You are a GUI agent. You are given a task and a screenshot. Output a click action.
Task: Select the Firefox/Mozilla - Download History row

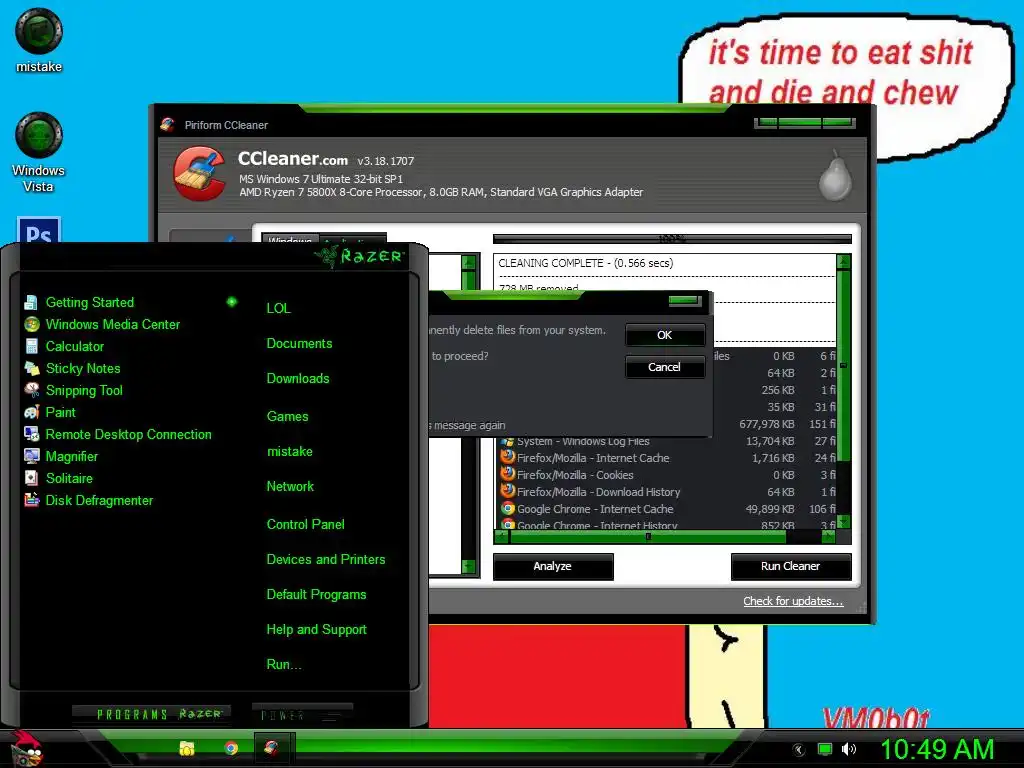pos(666,492)
